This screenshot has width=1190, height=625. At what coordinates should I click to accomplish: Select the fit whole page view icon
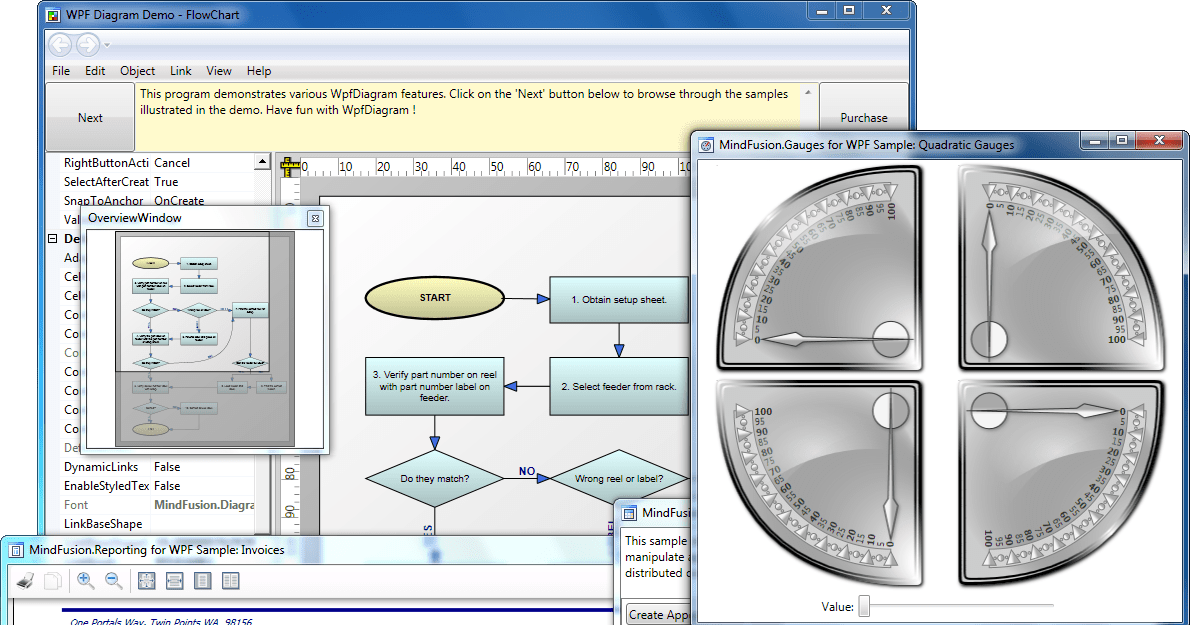145,581
